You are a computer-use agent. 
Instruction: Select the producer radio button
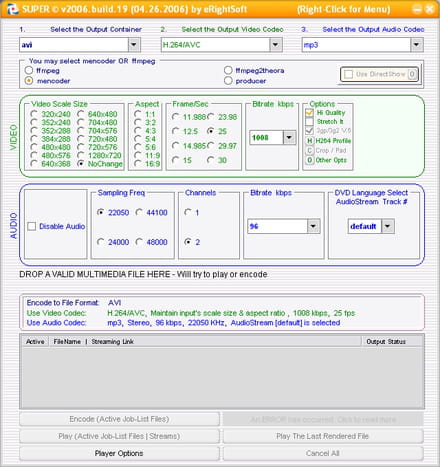click(228, 81)
